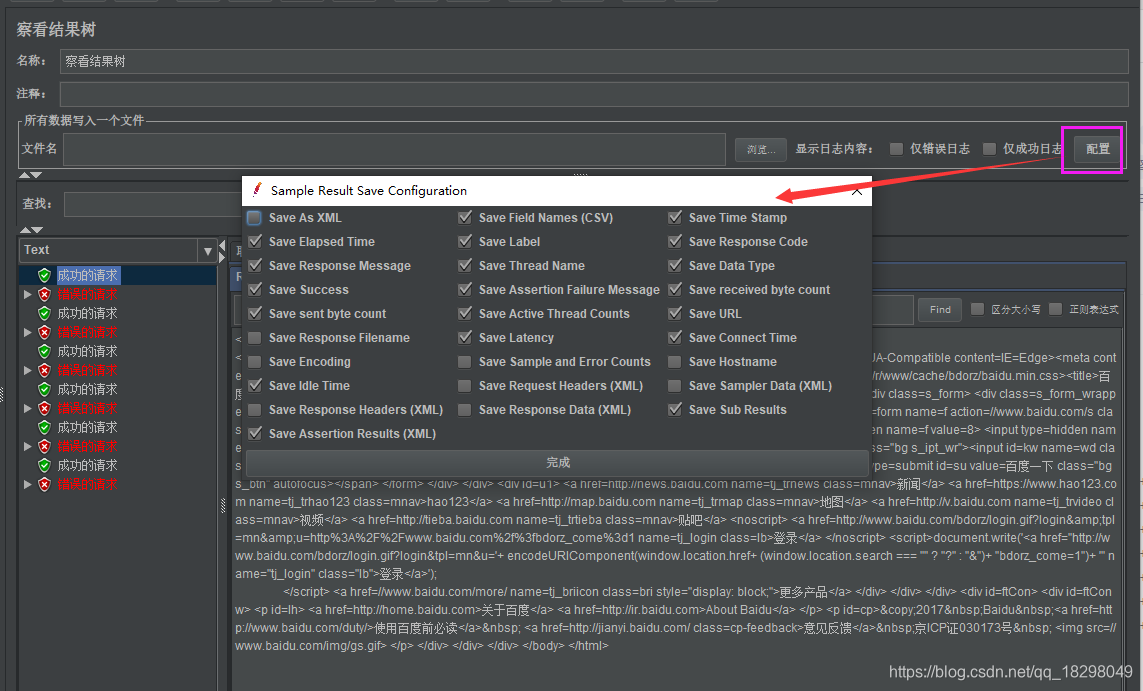Click the 名称 input field
The image size is (1143, 691).
tap(400, 61)
